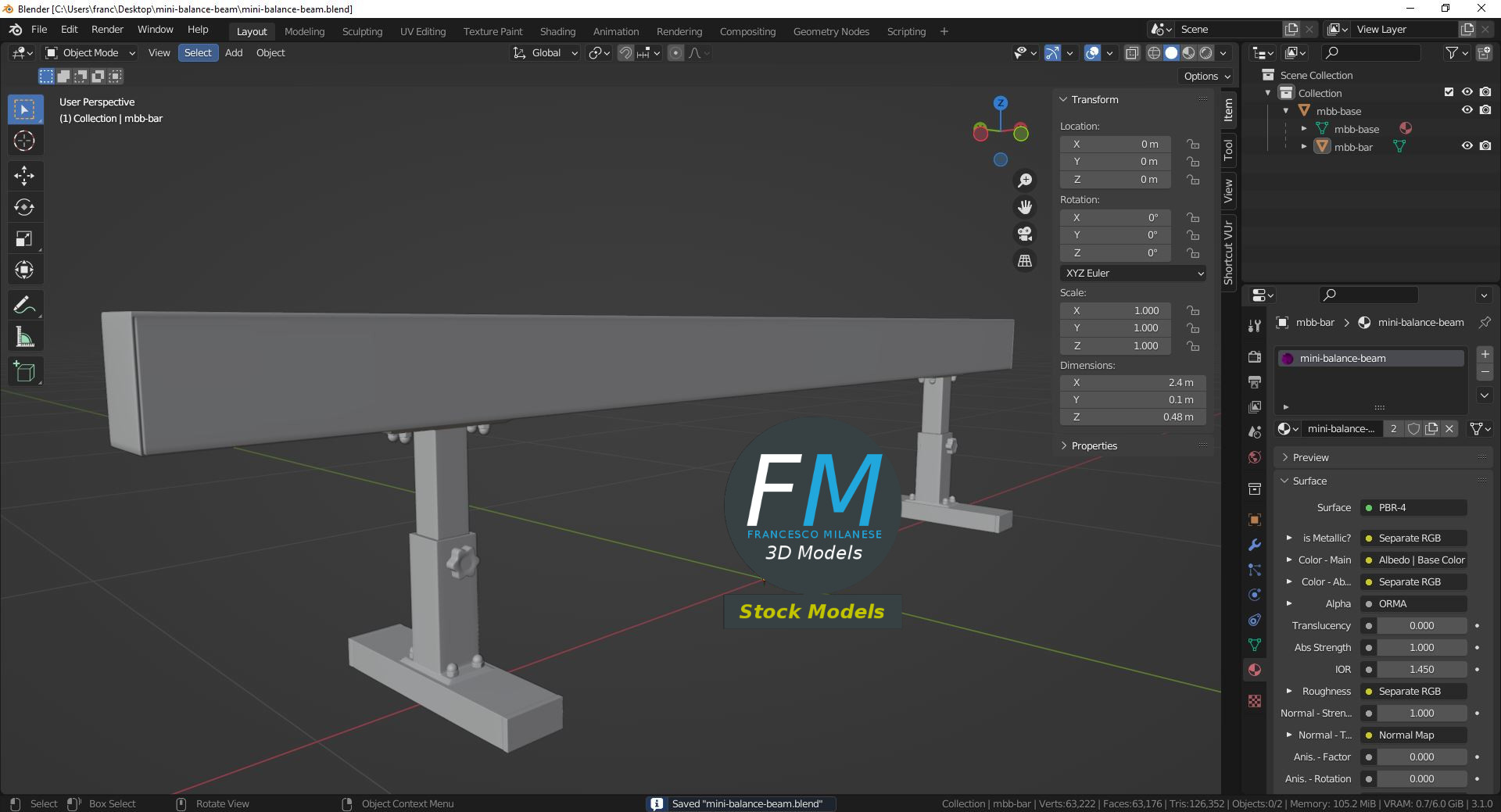Screen dimensions: 1501x812
Task: Expand the Preview section in material properties
Action: tap(1284, 457)
